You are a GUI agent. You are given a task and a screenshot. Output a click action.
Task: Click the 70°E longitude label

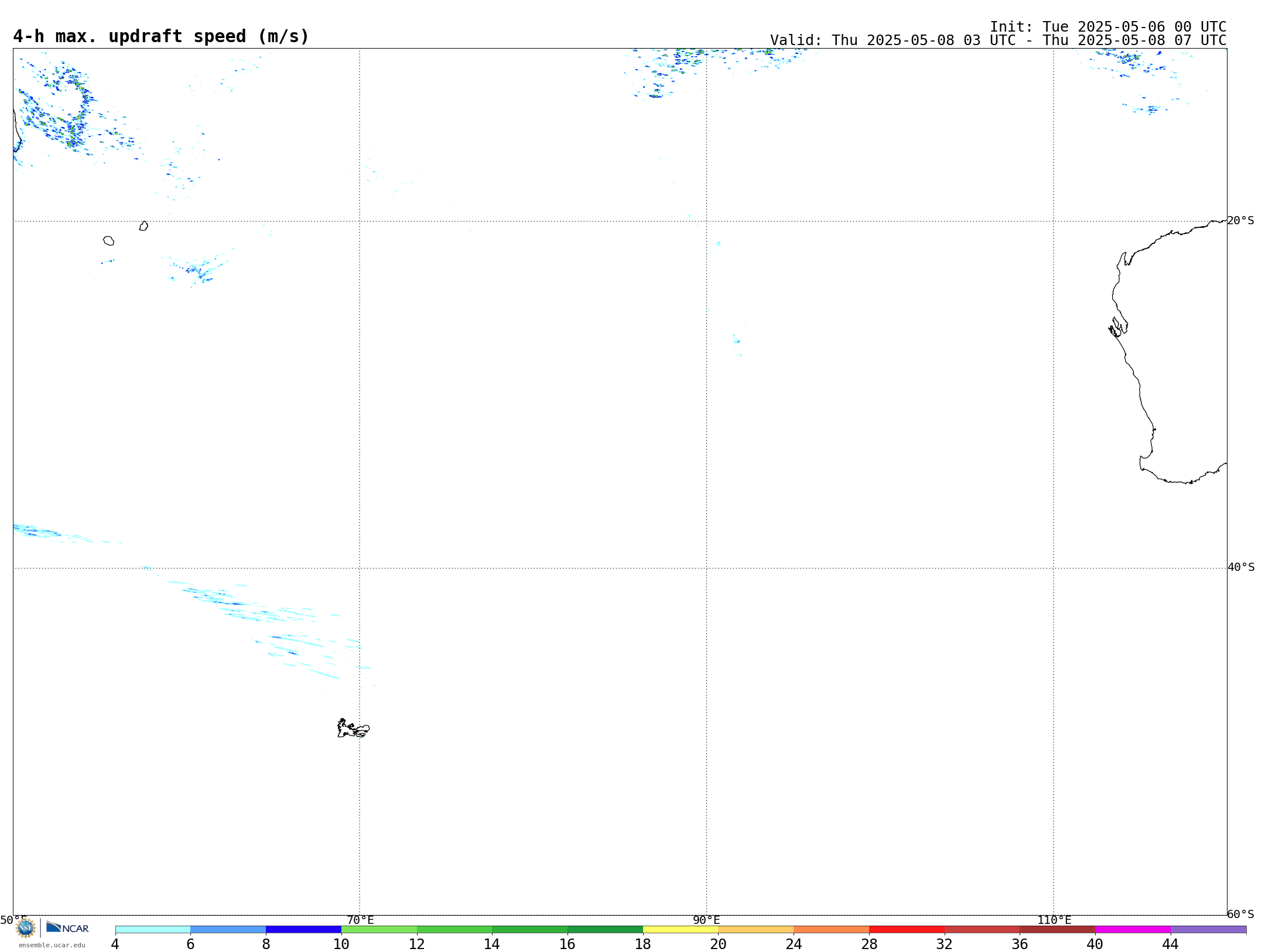click(x=360, y=920)
